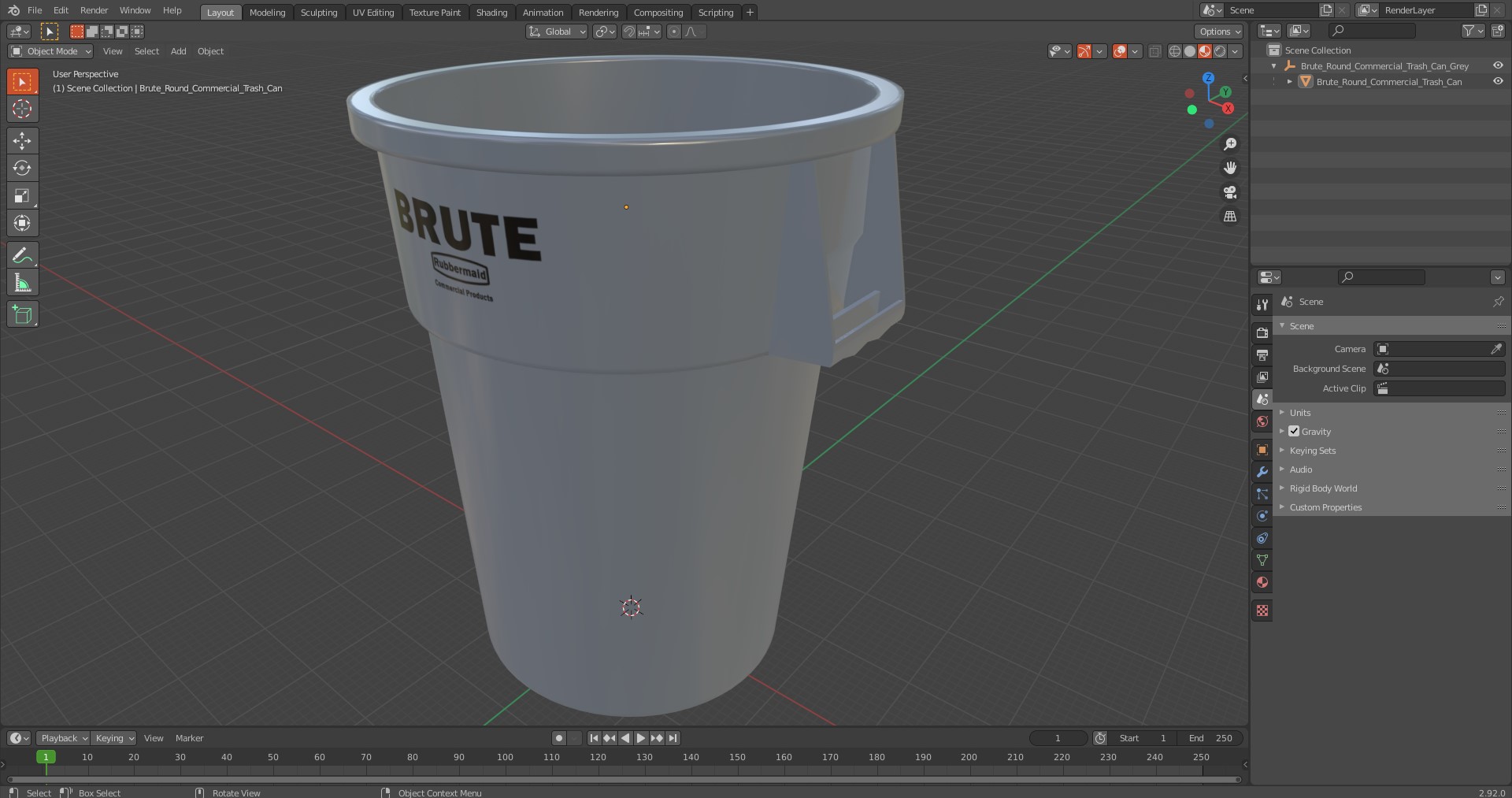Choose the Move tool

point(22,141)
